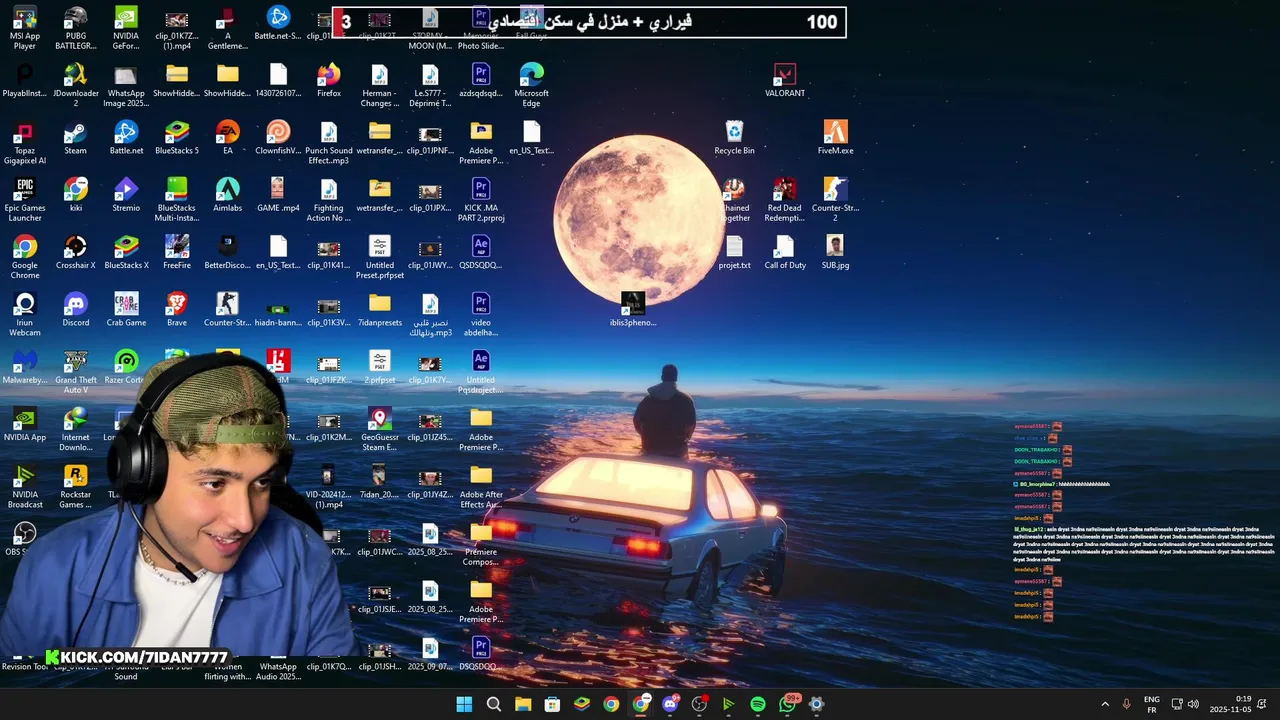Screen dimensions: 1280x720
Task: Open the Call of Duty file icon
Action: coord(785,252)
